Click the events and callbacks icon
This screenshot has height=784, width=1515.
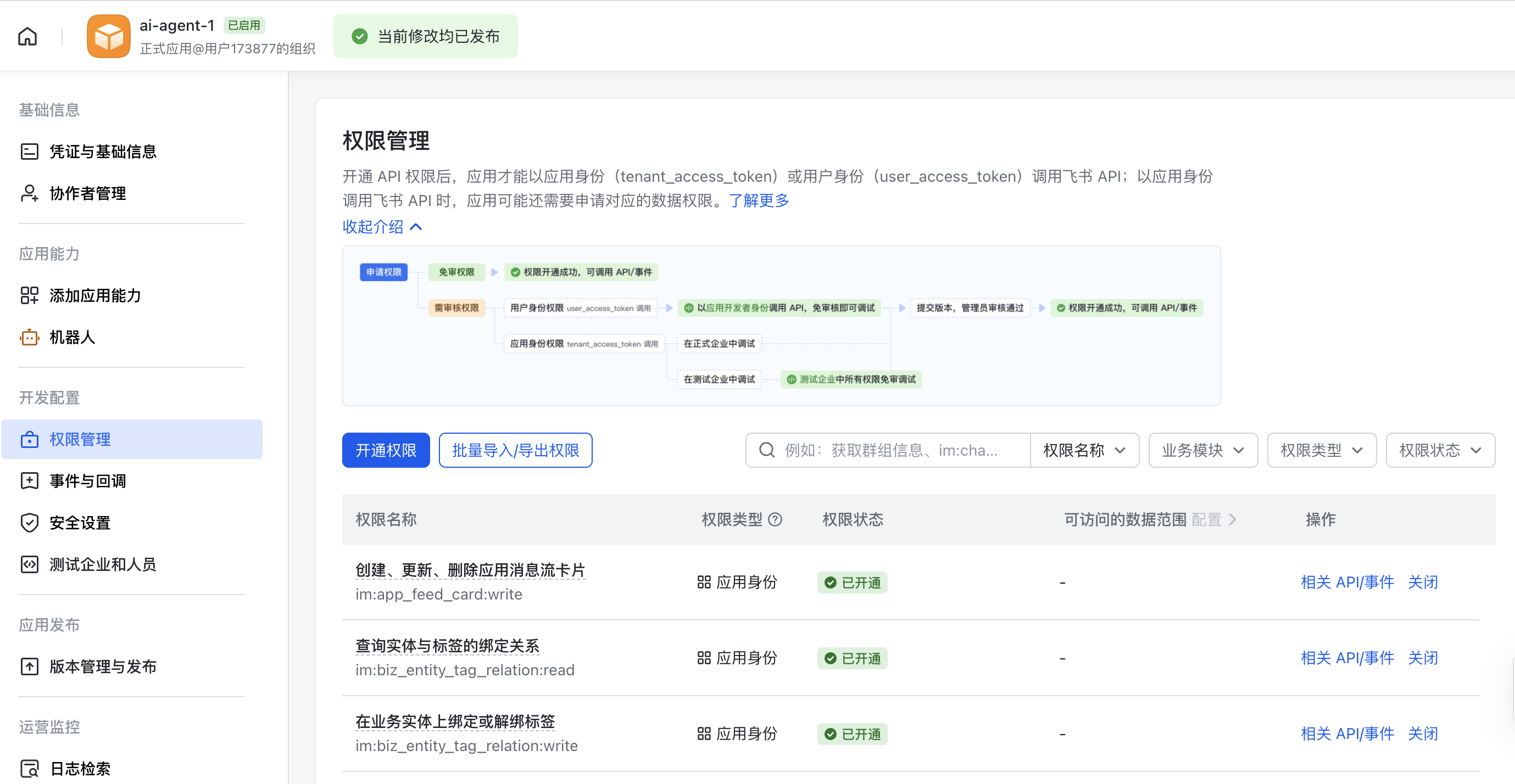click(x=30, y=481)
